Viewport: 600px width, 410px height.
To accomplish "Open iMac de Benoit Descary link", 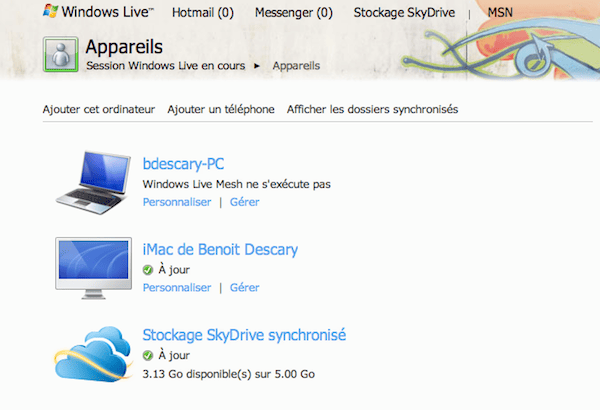I will pos(220,249).
